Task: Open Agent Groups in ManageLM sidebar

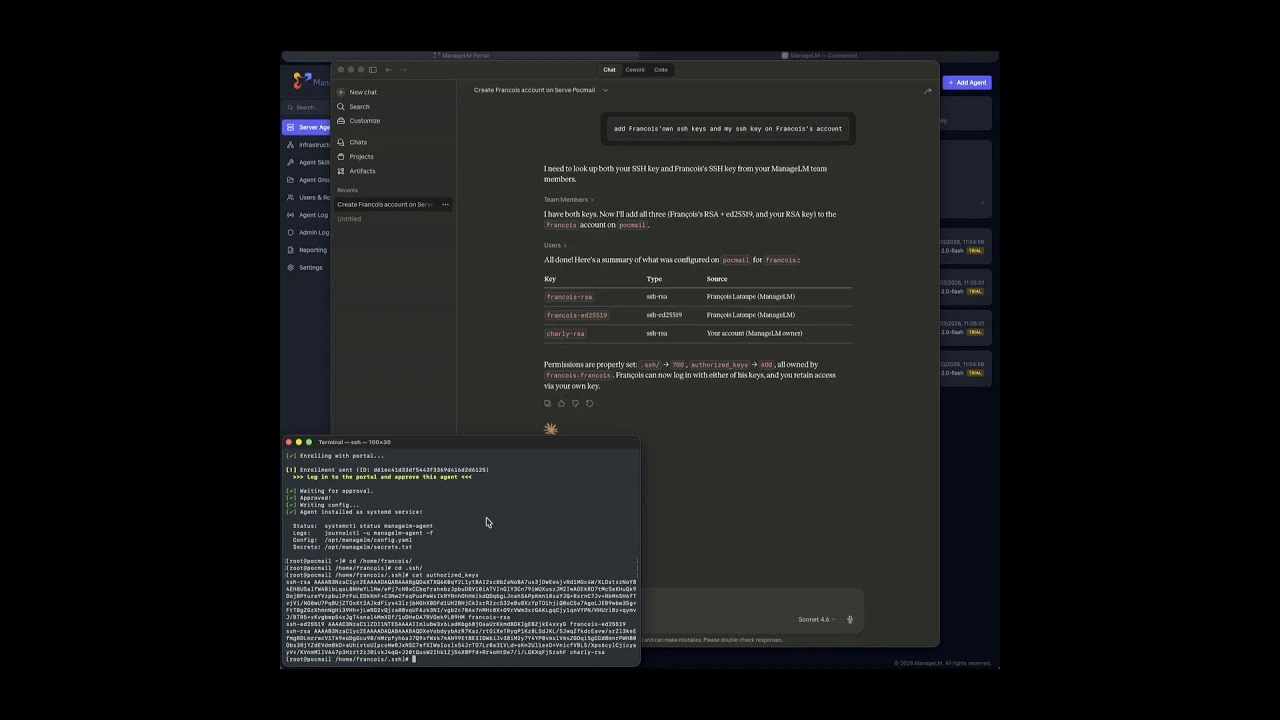Action: (x=307, y=180)
